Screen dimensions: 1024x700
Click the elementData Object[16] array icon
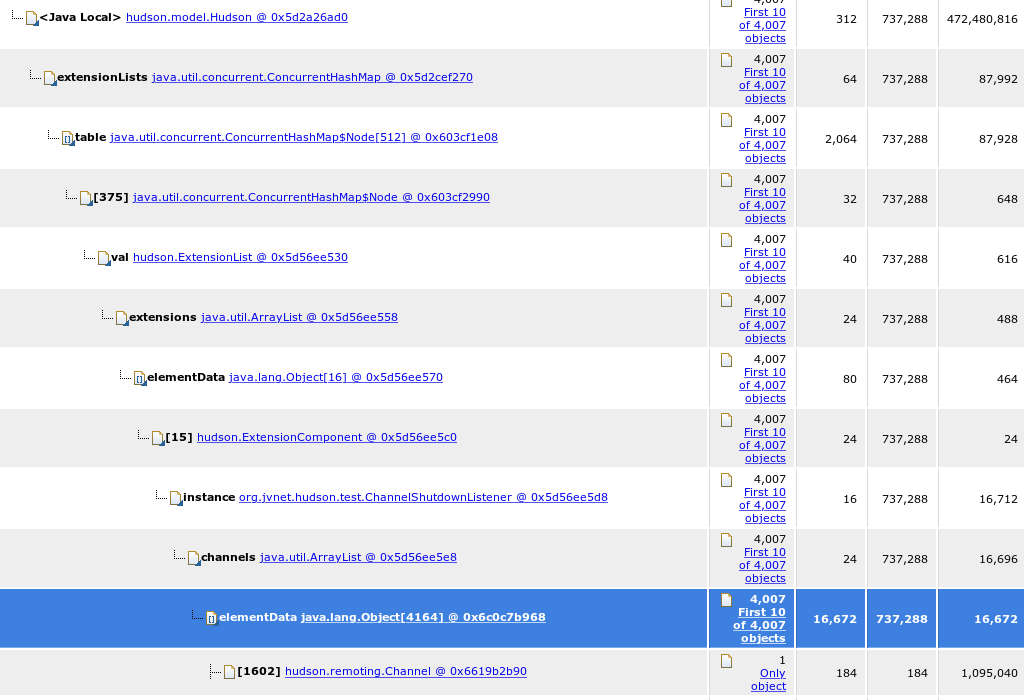click(140, 378)
